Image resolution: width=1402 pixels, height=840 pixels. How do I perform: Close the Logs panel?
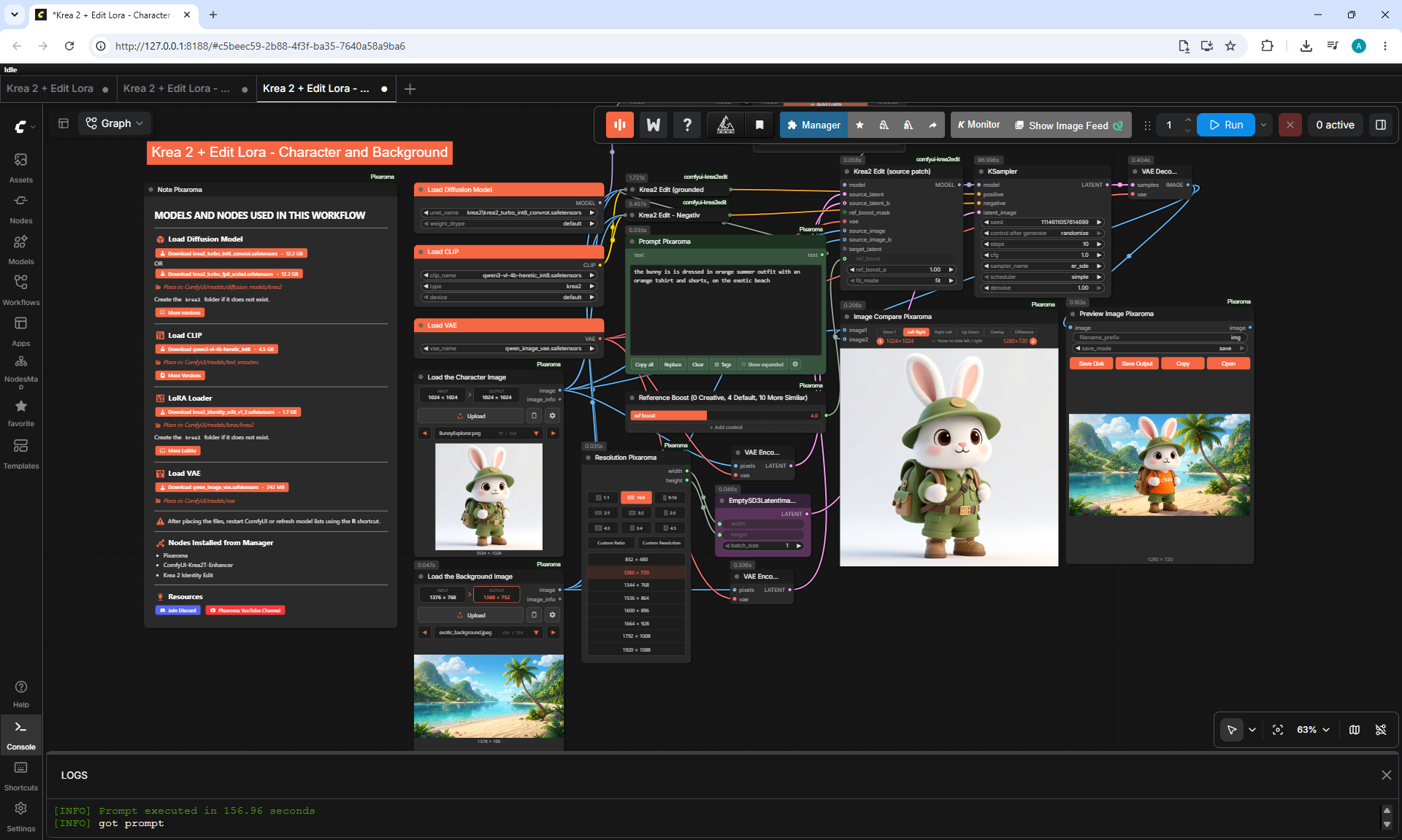tap(1387, 775)
